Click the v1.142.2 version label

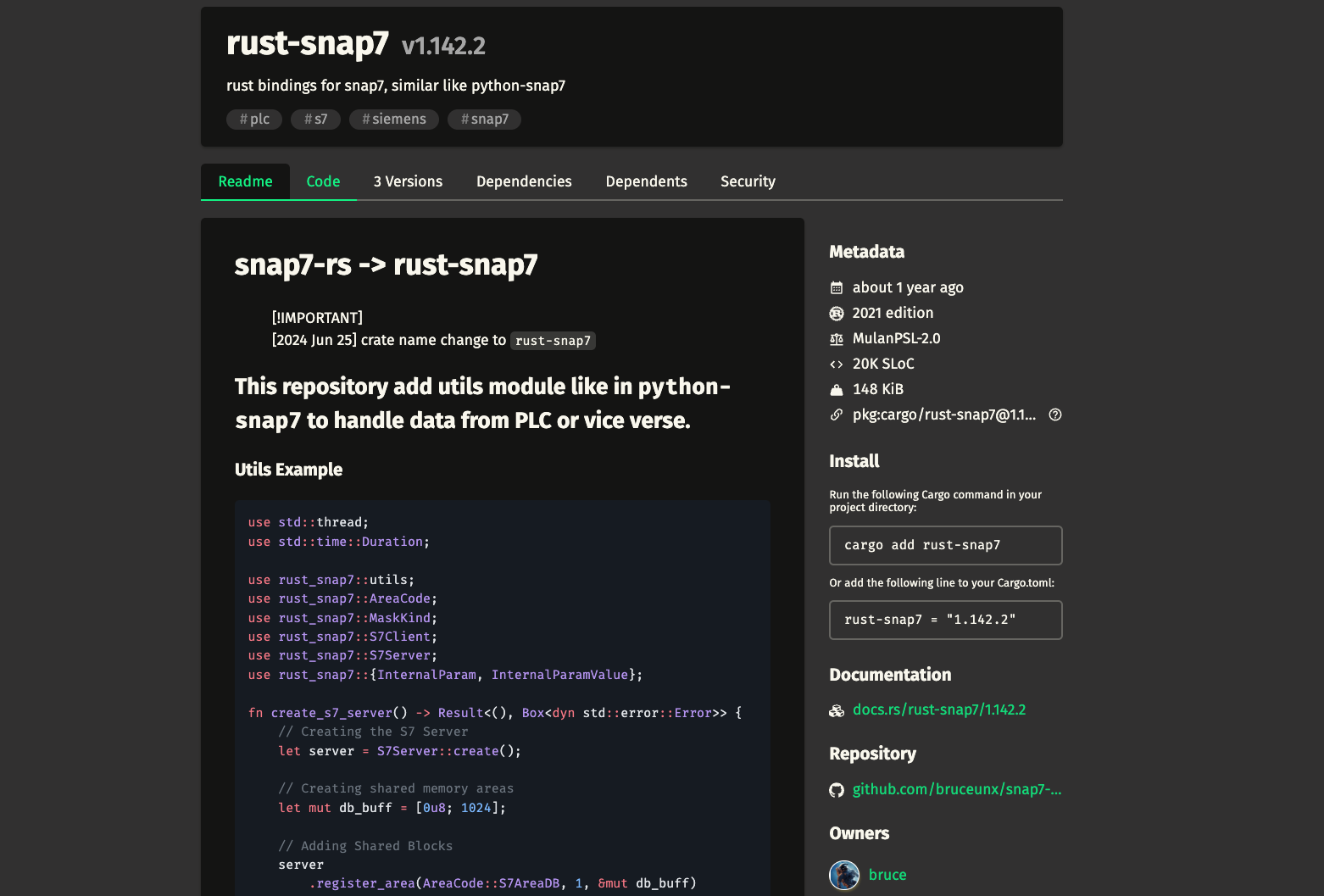pyautogui.click(x=443, y=46)
